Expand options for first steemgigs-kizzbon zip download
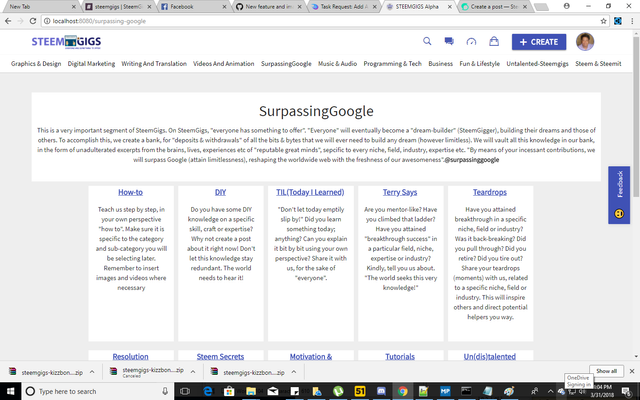This screenshot has width=640, height=400. [x=92, y=372]
